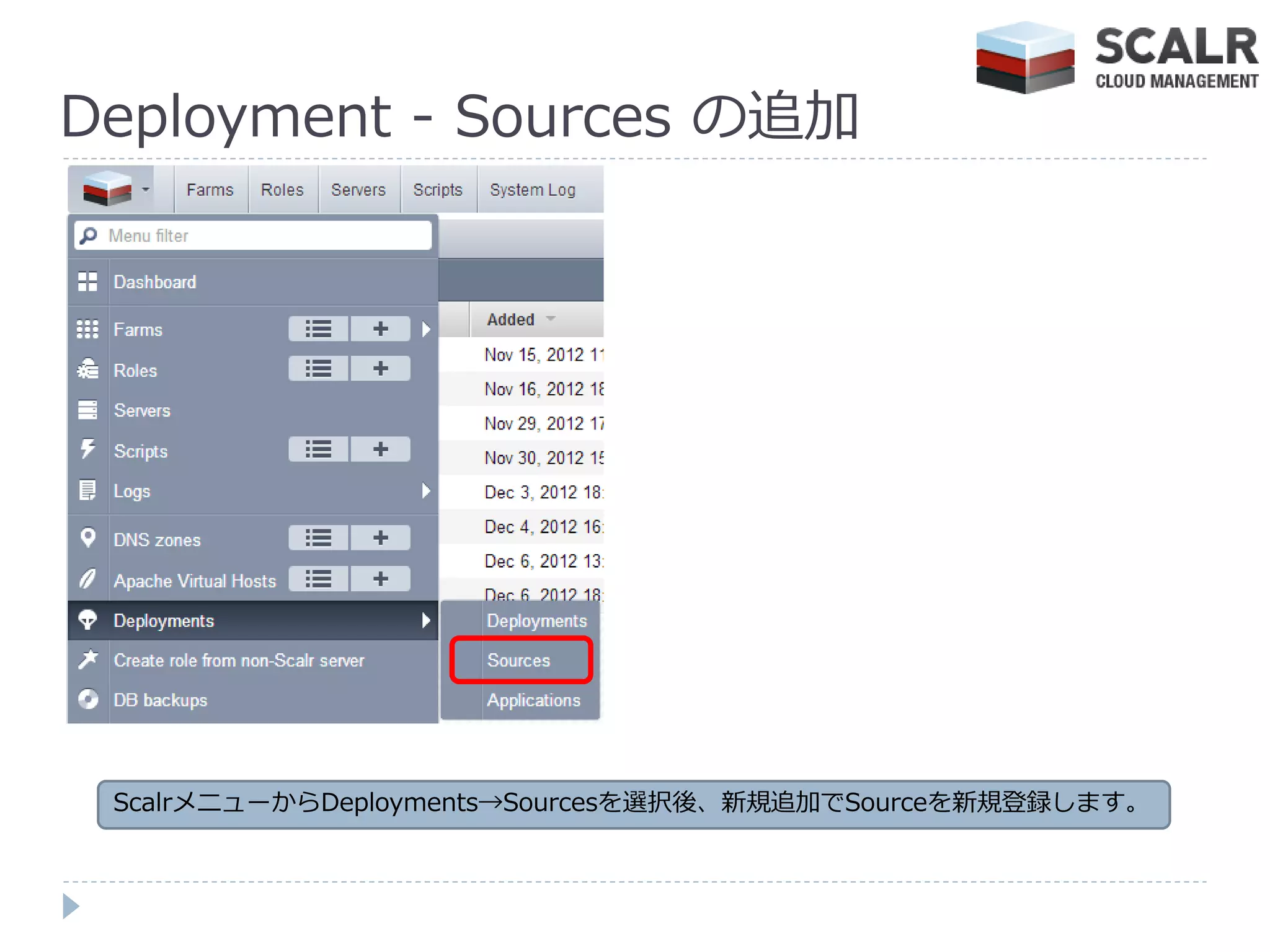This screenshot has height=952, width=1270.
Task: Select Deployments in the side menu
Action: [164, 620]
